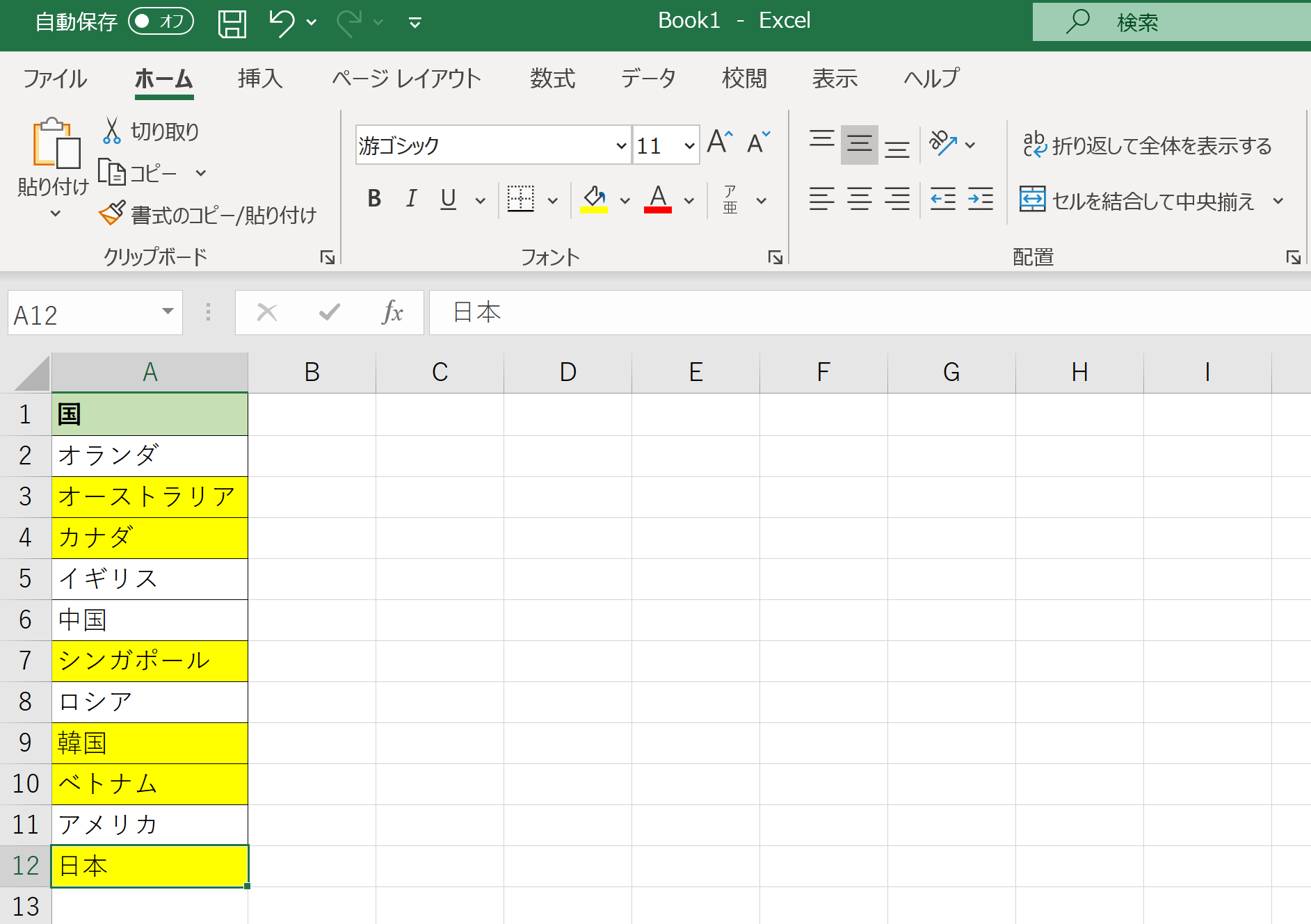Click the Align Left icon
The image size is (1311, 924).
coord(822,200)
